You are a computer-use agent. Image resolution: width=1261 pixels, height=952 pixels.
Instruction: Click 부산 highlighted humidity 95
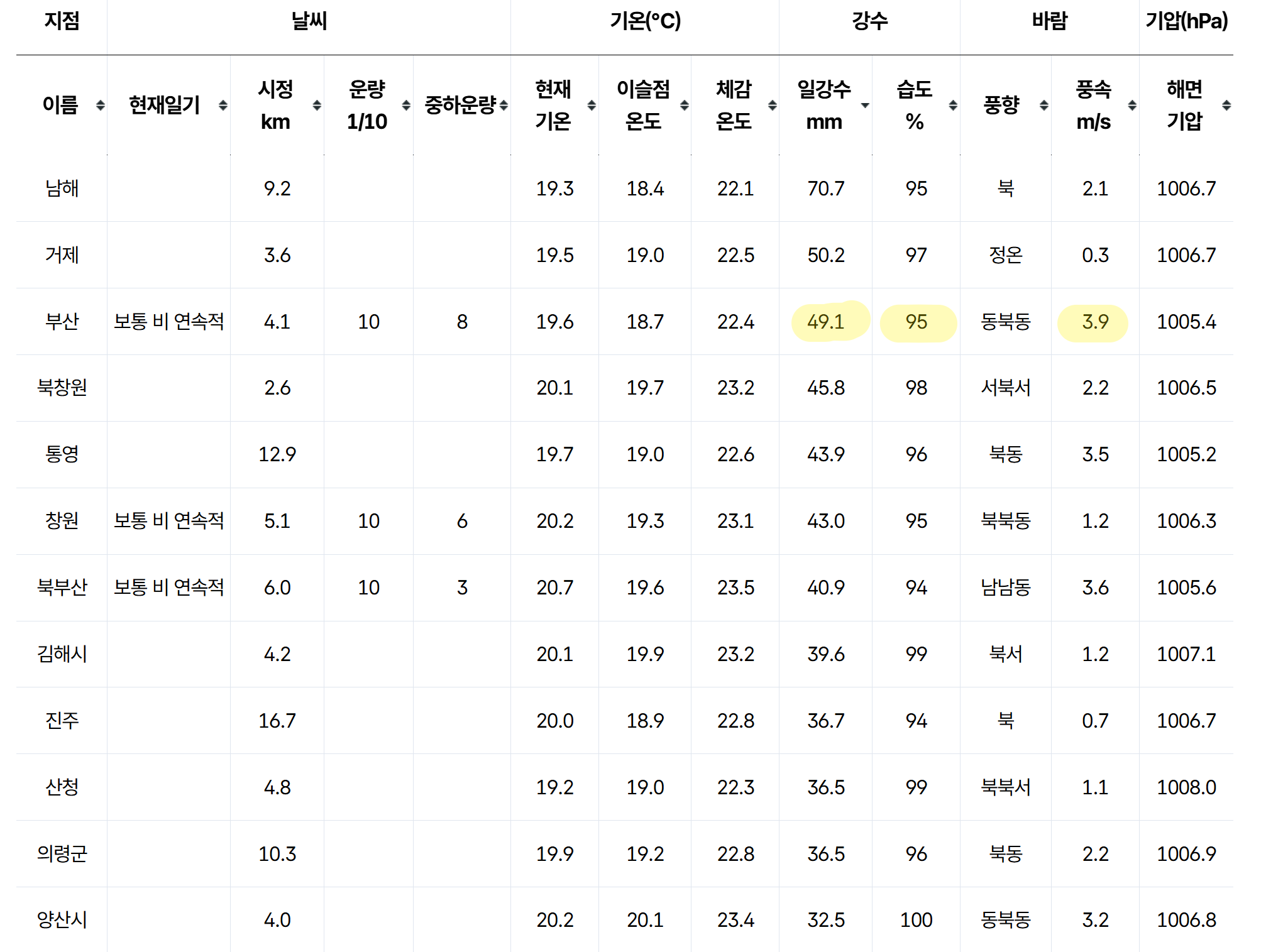coord(916,322)
